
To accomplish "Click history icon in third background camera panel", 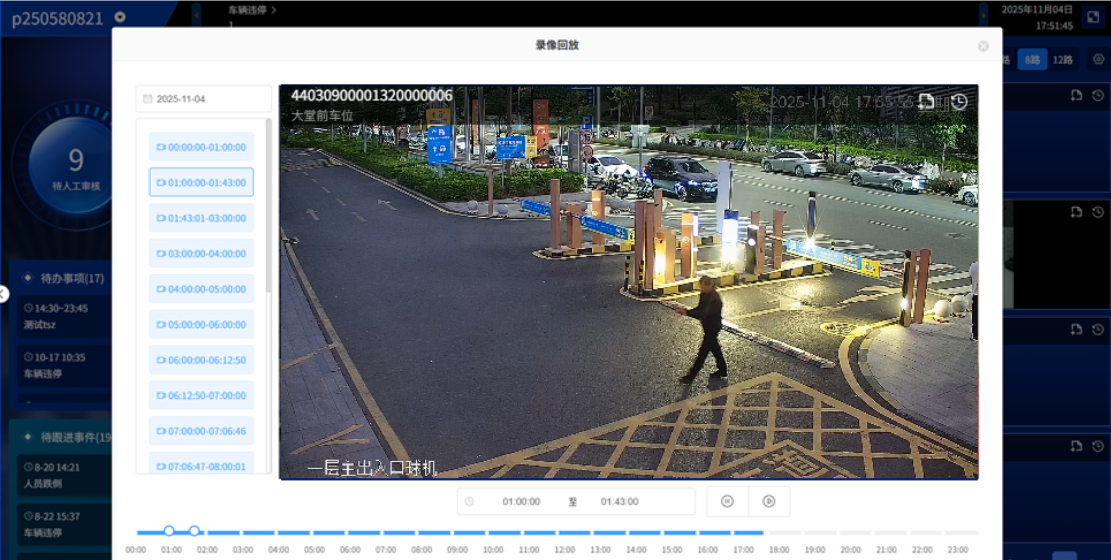I will [1098, 329].
